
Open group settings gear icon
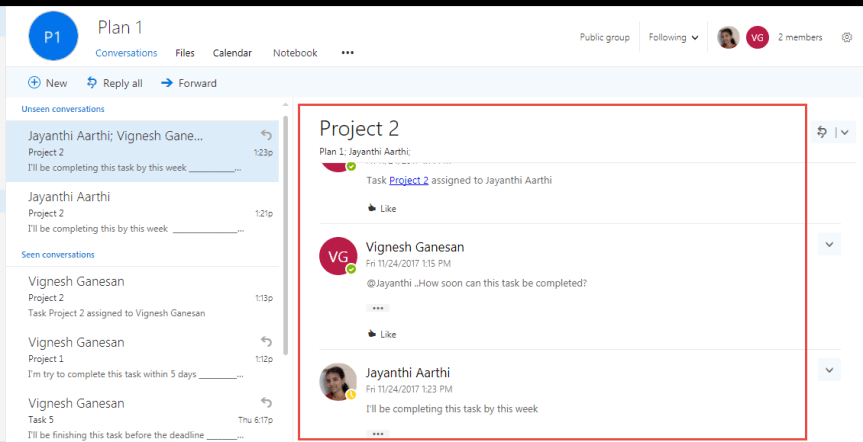coord(847,38)
